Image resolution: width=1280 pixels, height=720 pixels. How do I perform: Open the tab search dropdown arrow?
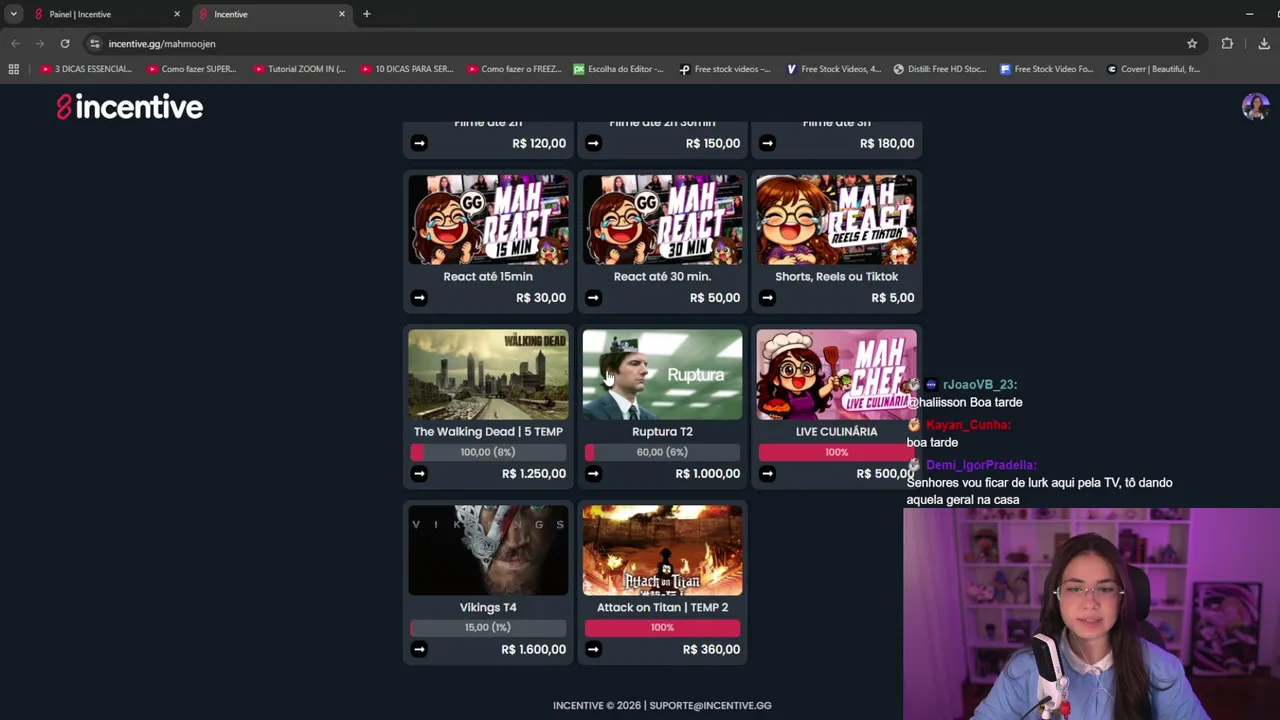(x=13, y=14)
